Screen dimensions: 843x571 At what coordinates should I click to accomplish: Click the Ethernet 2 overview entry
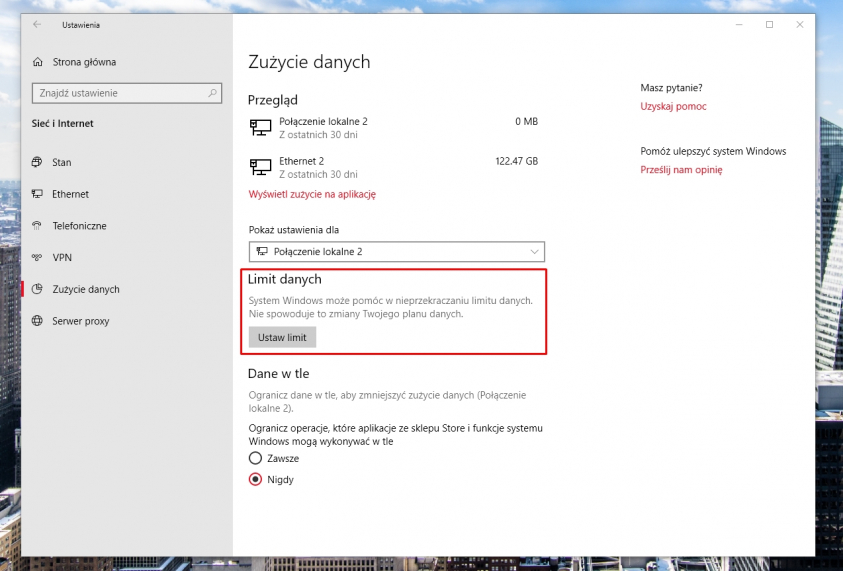pos(394,167)
